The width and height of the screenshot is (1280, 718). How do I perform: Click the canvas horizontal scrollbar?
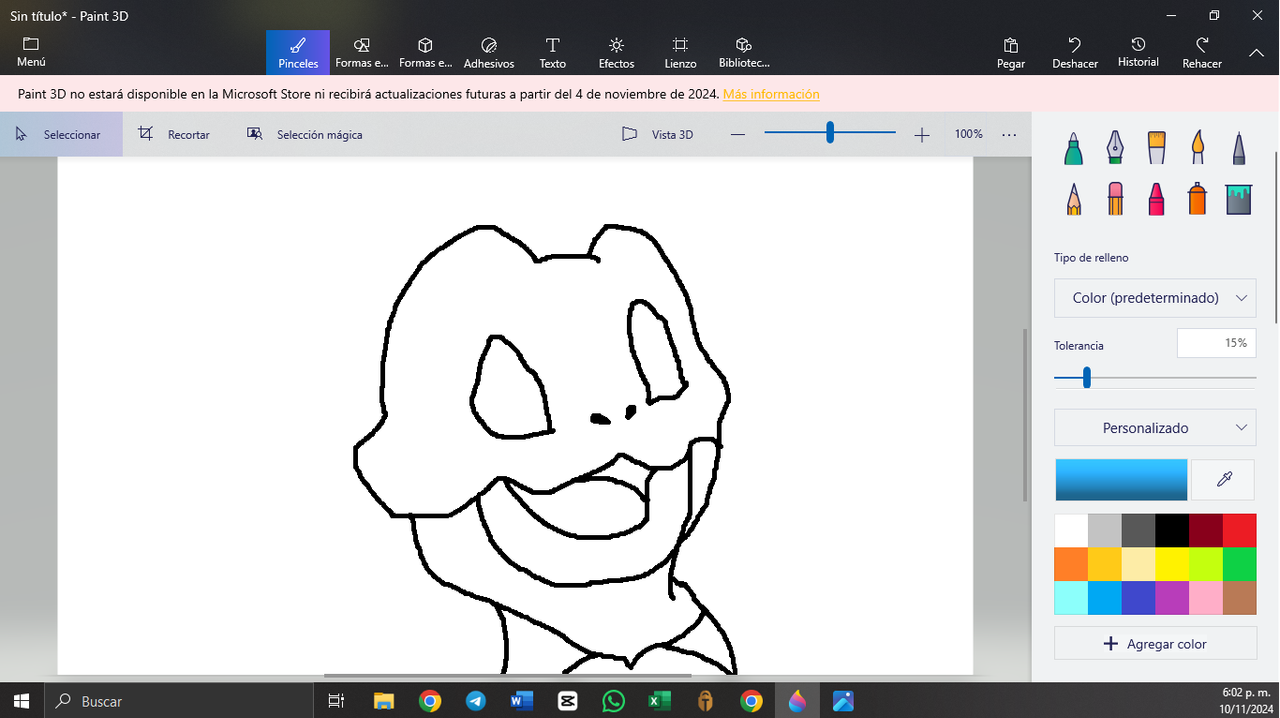point(507,676)
